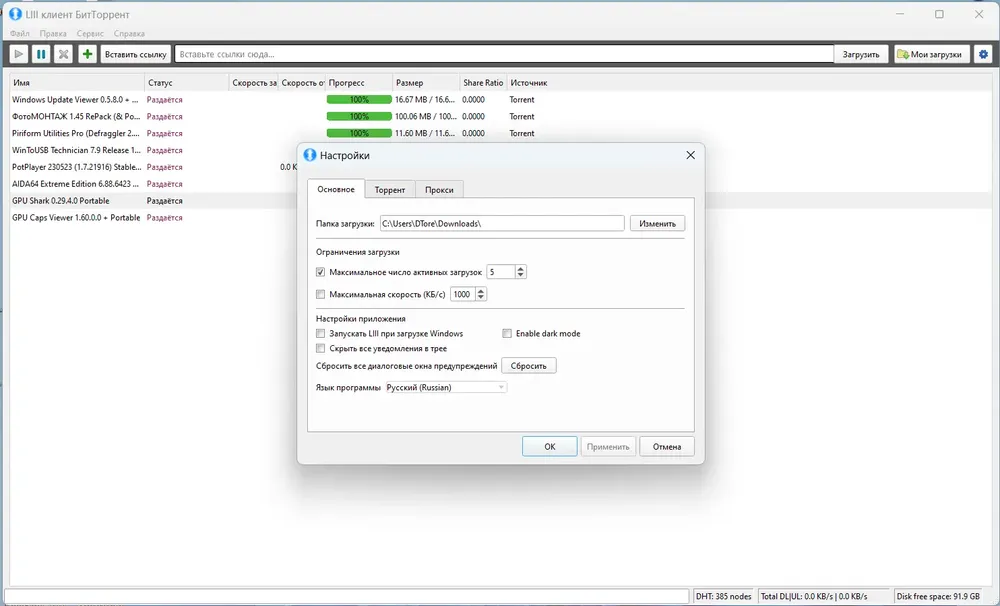The height and width of the screenshot is (606, 1000).
Task: Increase max speed spinner up arrow
Action: (x=481, y=291)
